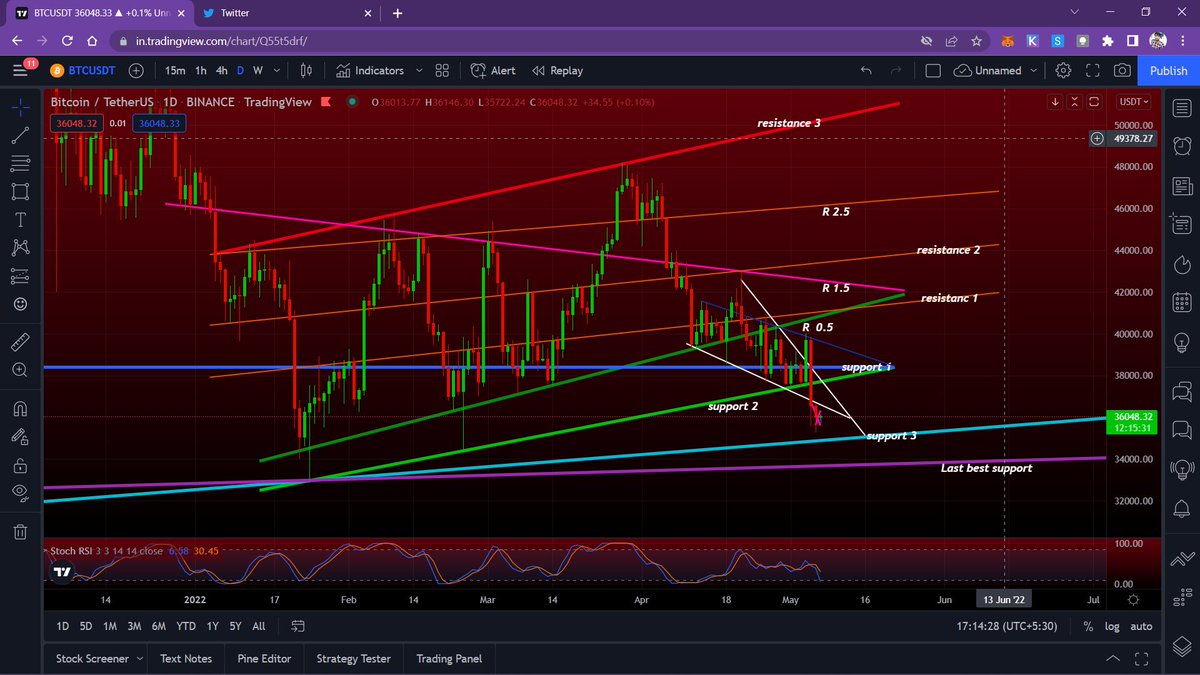The width and height of the screenshot is (1200, 675).
Task: Select the daily D interval
Action: [x=240, y=70]
